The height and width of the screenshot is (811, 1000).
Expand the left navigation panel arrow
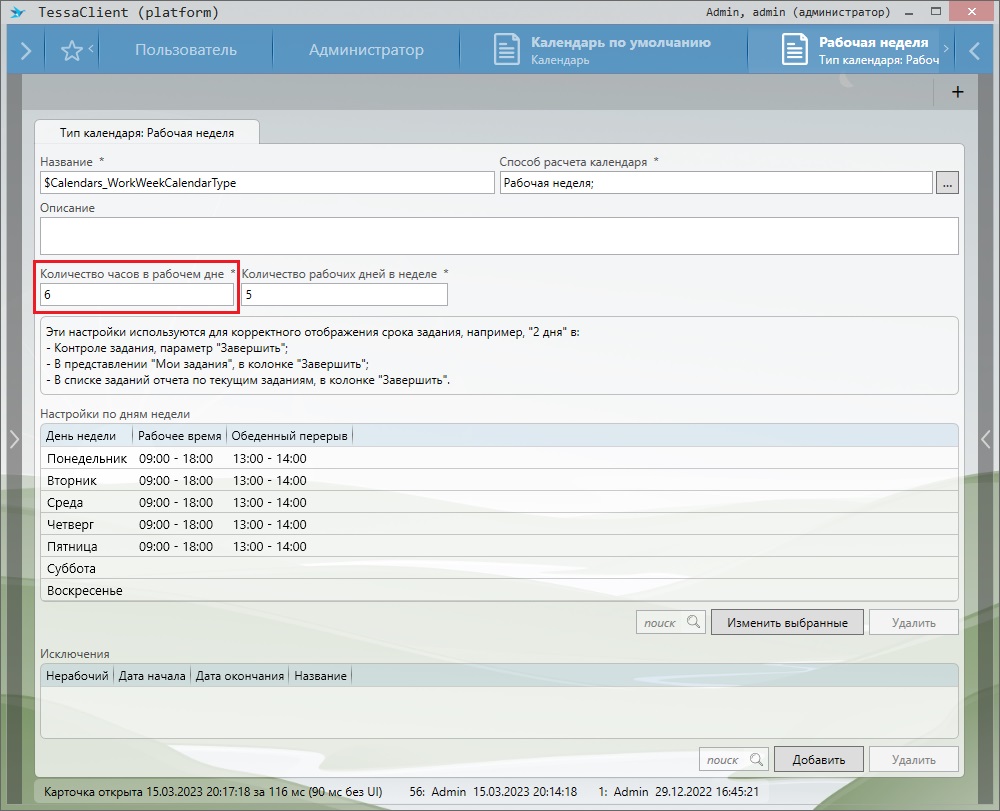(x=25, y=50)
